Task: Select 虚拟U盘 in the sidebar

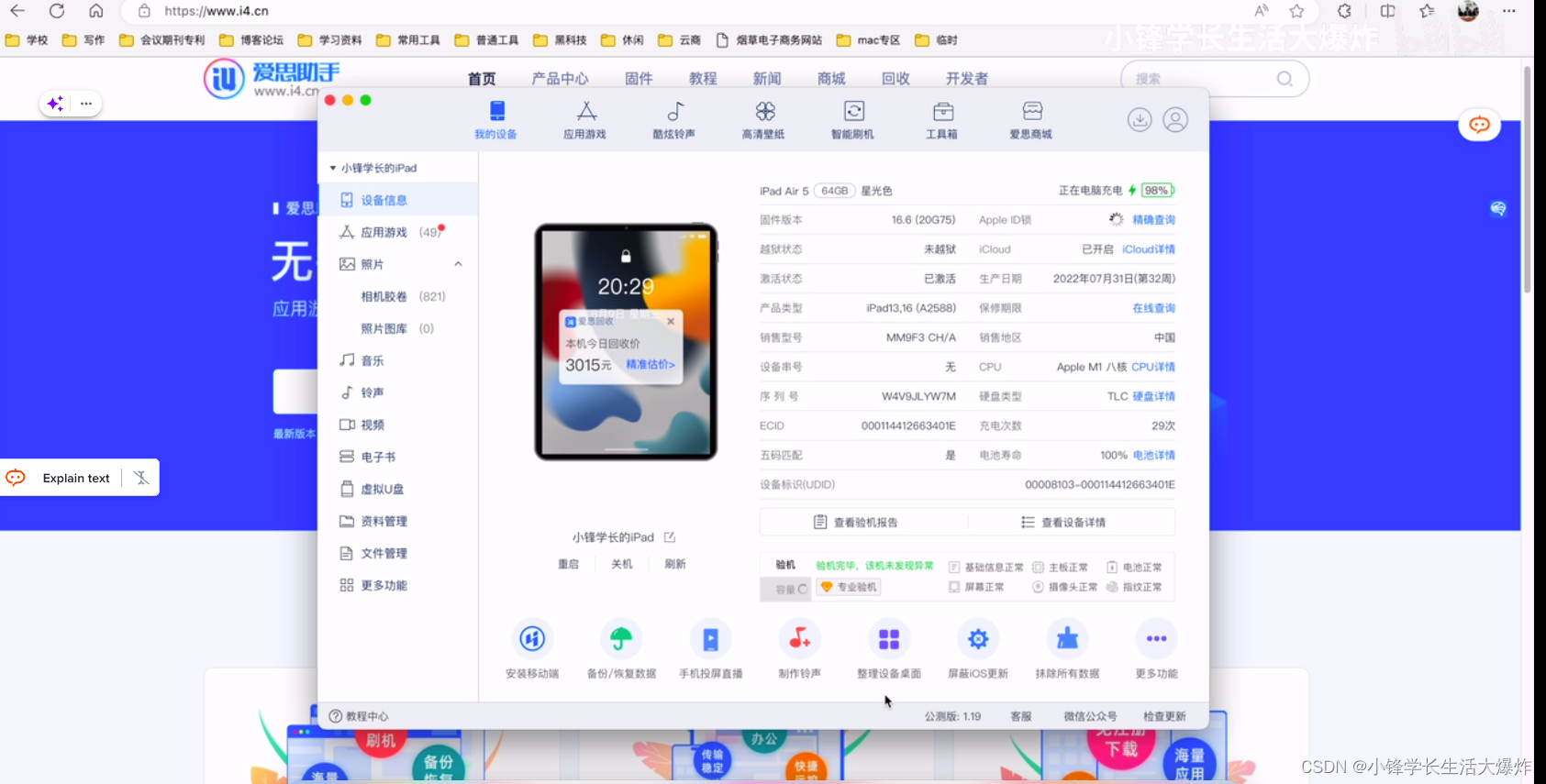Action: coord(397,489)
